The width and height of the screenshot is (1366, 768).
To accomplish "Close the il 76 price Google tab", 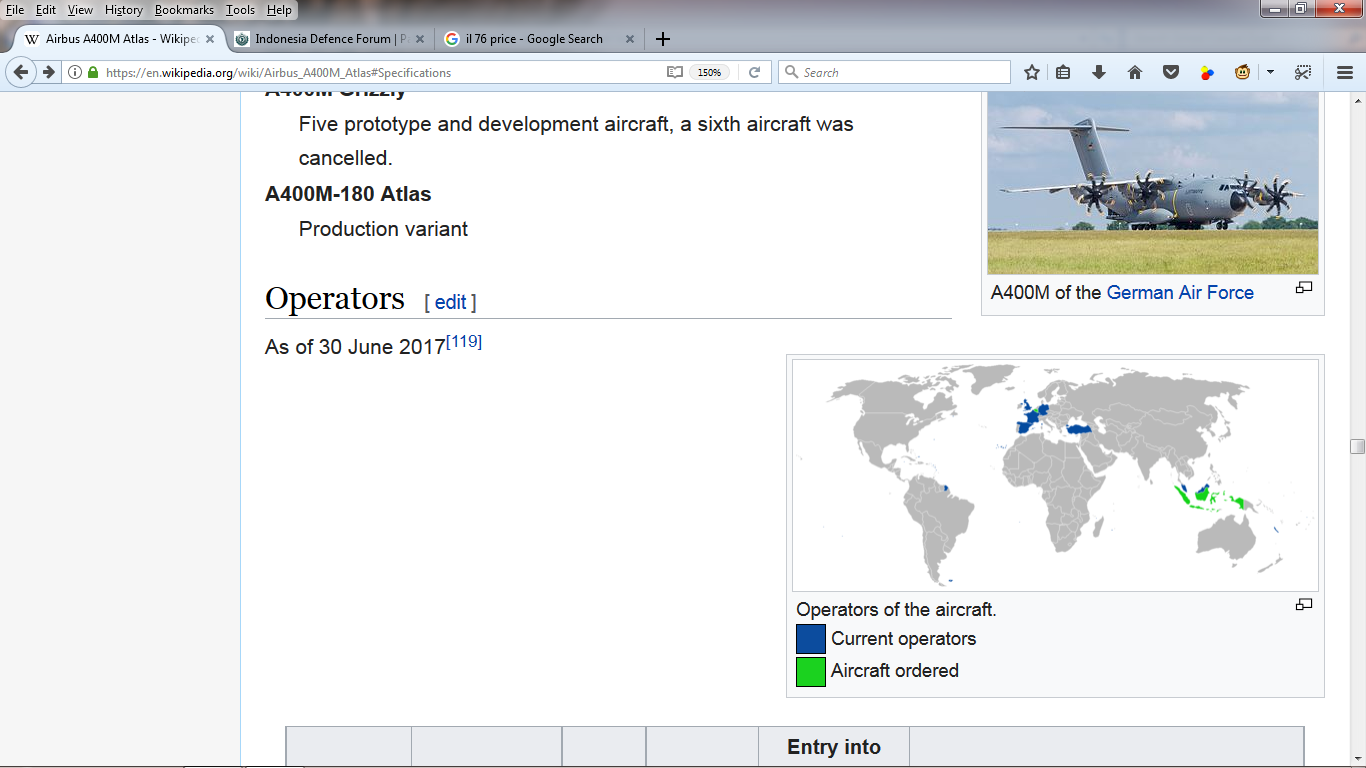I will point(630,39).
